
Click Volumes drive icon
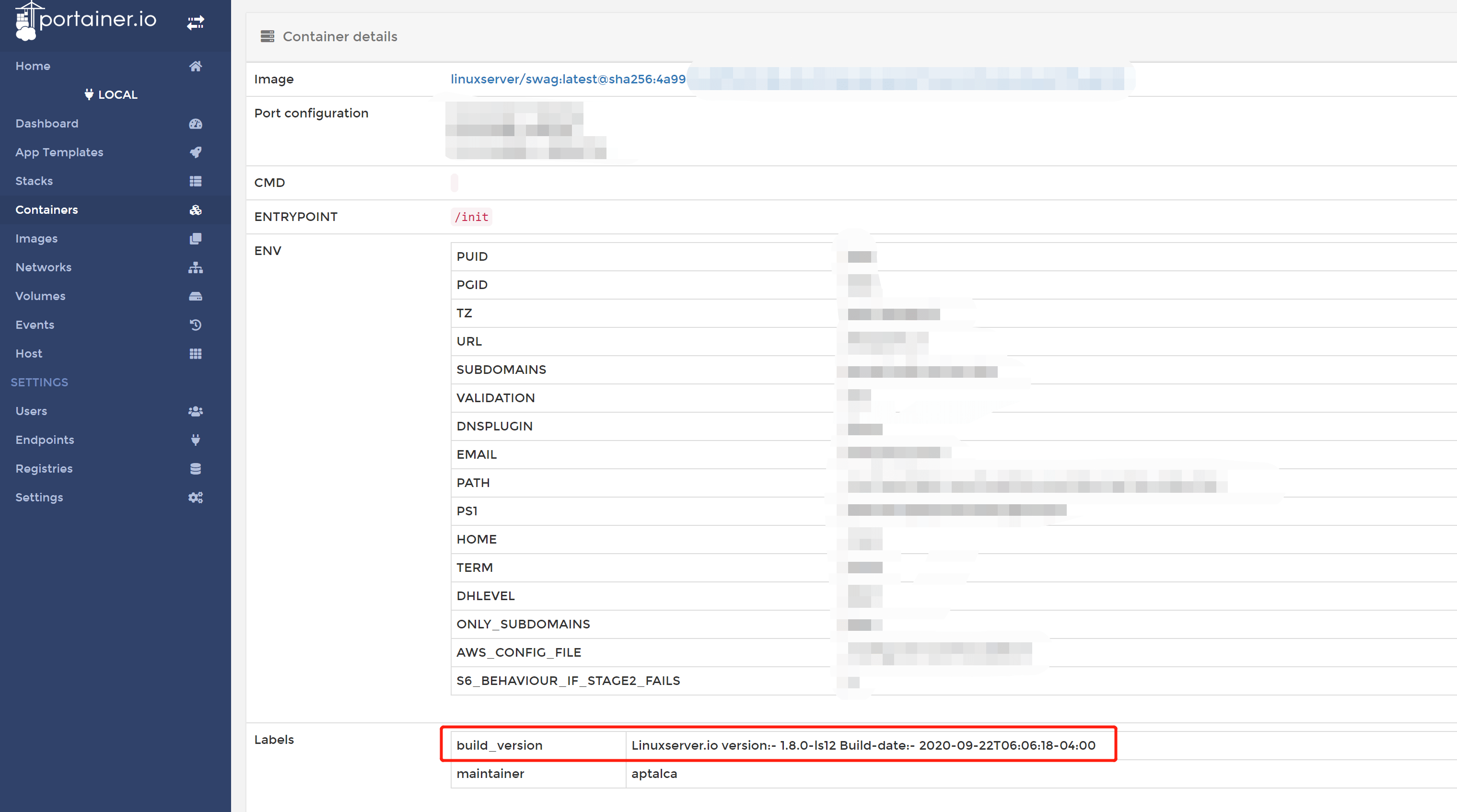point(195,296)
